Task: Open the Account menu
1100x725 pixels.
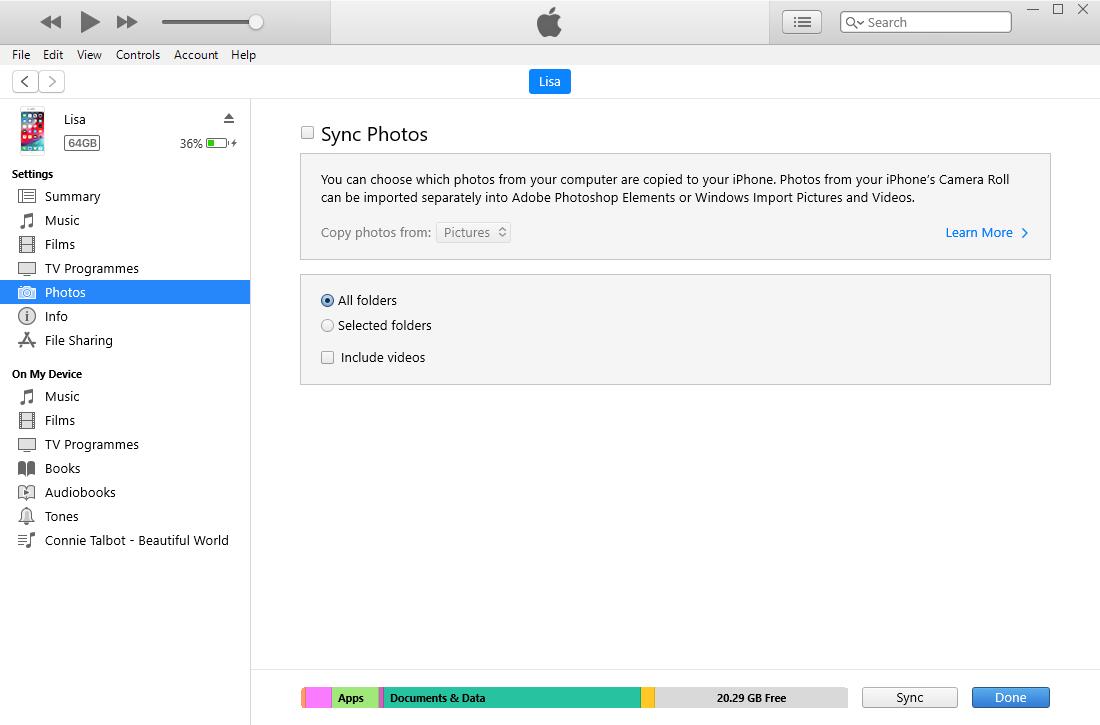Action: point(196,55)
